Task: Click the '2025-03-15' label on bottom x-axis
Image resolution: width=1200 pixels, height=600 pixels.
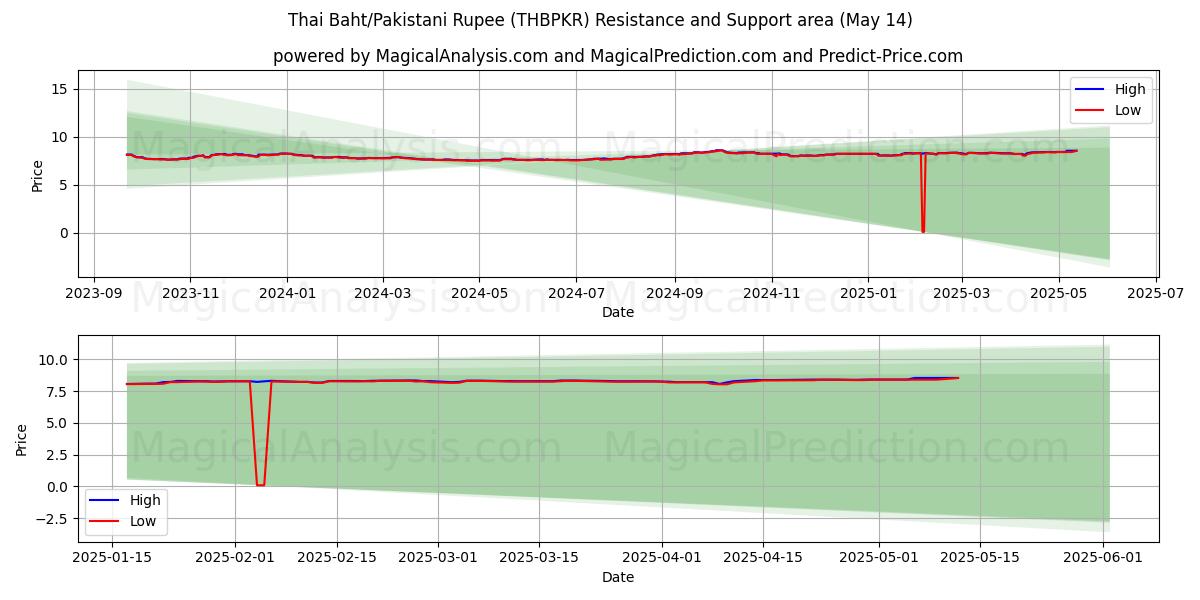Action: pyautogui.click(x=539, y=558)
